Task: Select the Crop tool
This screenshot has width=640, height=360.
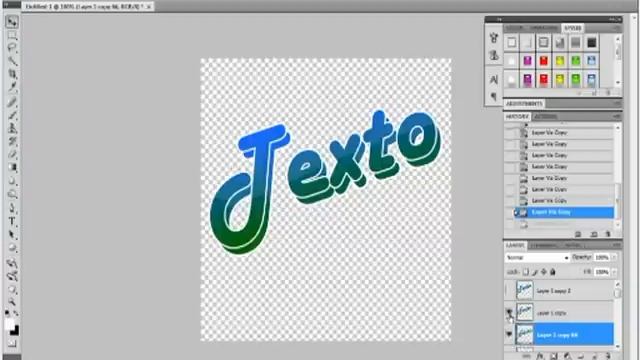Action: tap(12, 74)
